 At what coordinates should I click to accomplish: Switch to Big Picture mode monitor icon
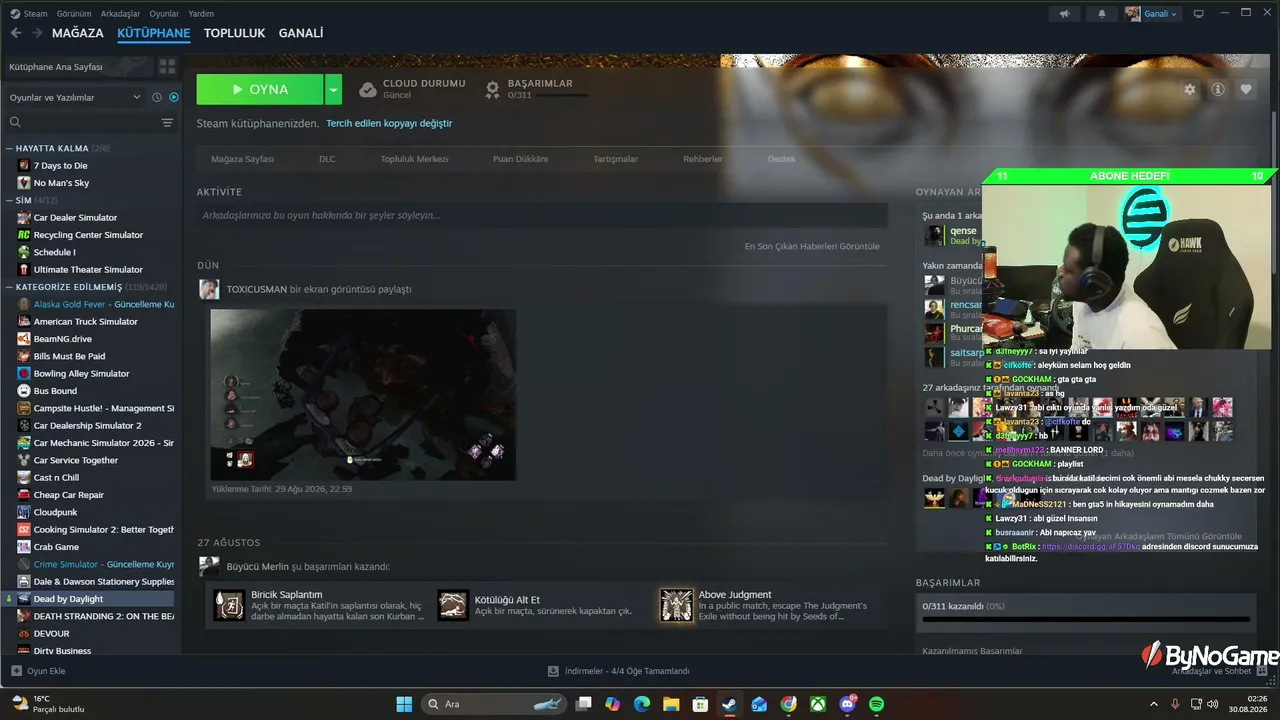(x=1198, y=14)
